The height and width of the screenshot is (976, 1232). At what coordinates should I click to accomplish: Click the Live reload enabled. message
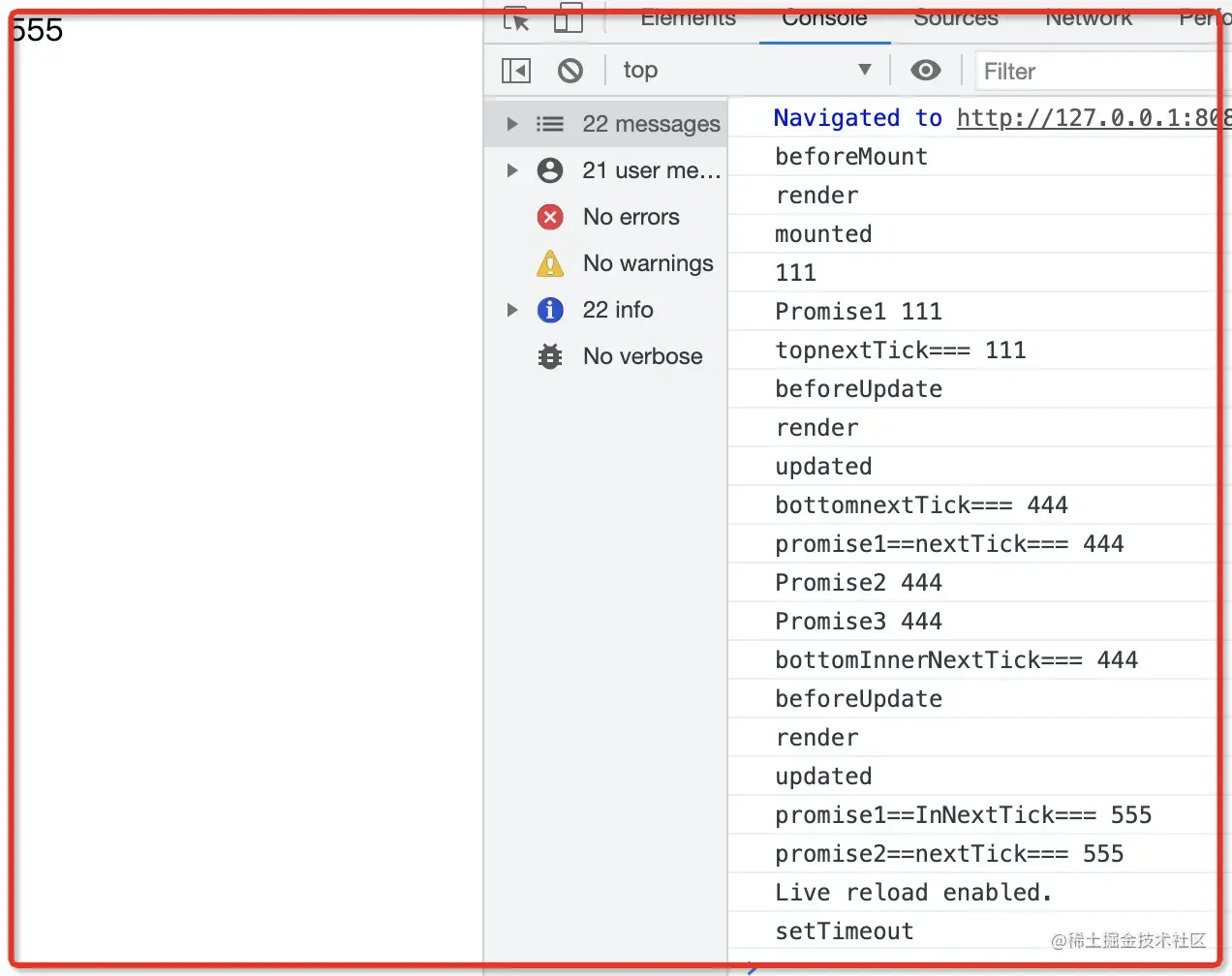click(978, 893)
